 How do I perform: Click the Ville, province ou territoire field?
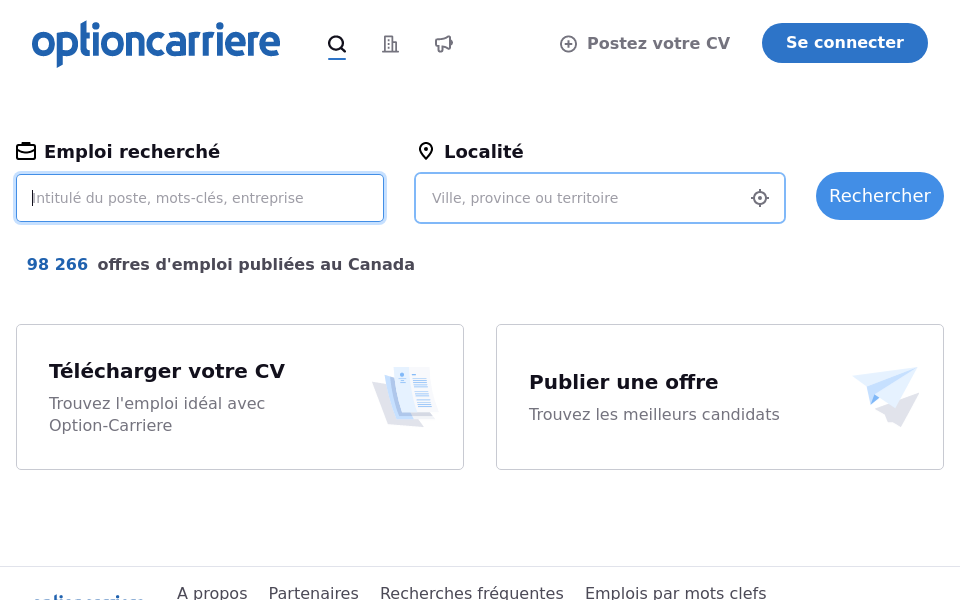pos(580,198)
